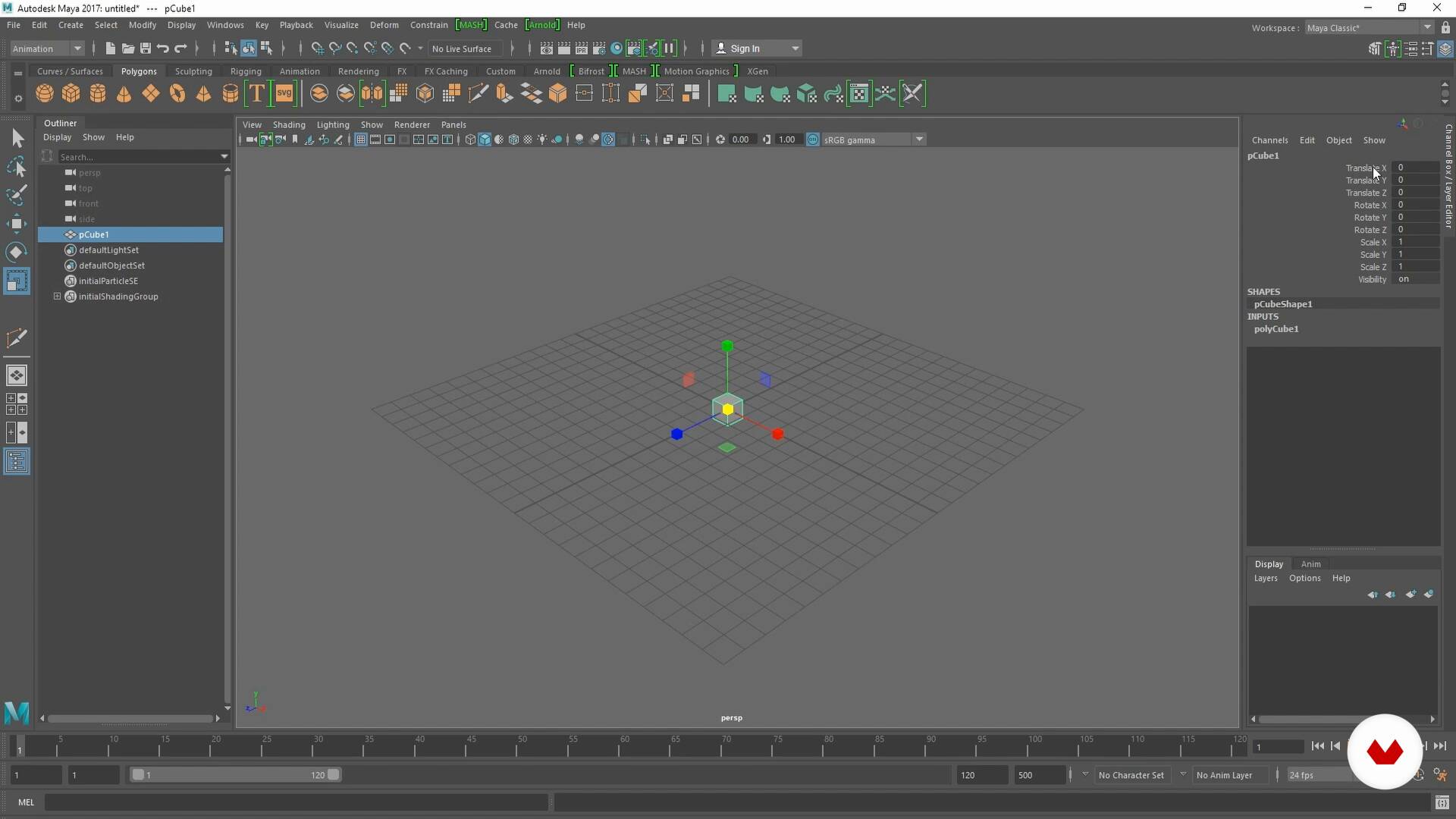
Task: Click the Polygon Type text tool
Action: tap(256, 93)
